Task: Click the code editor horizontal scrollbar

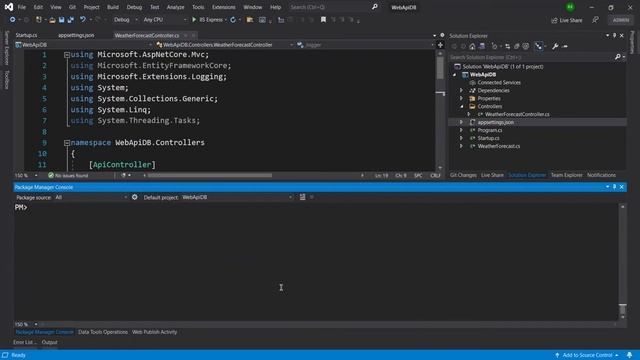Action: point(210,176)
